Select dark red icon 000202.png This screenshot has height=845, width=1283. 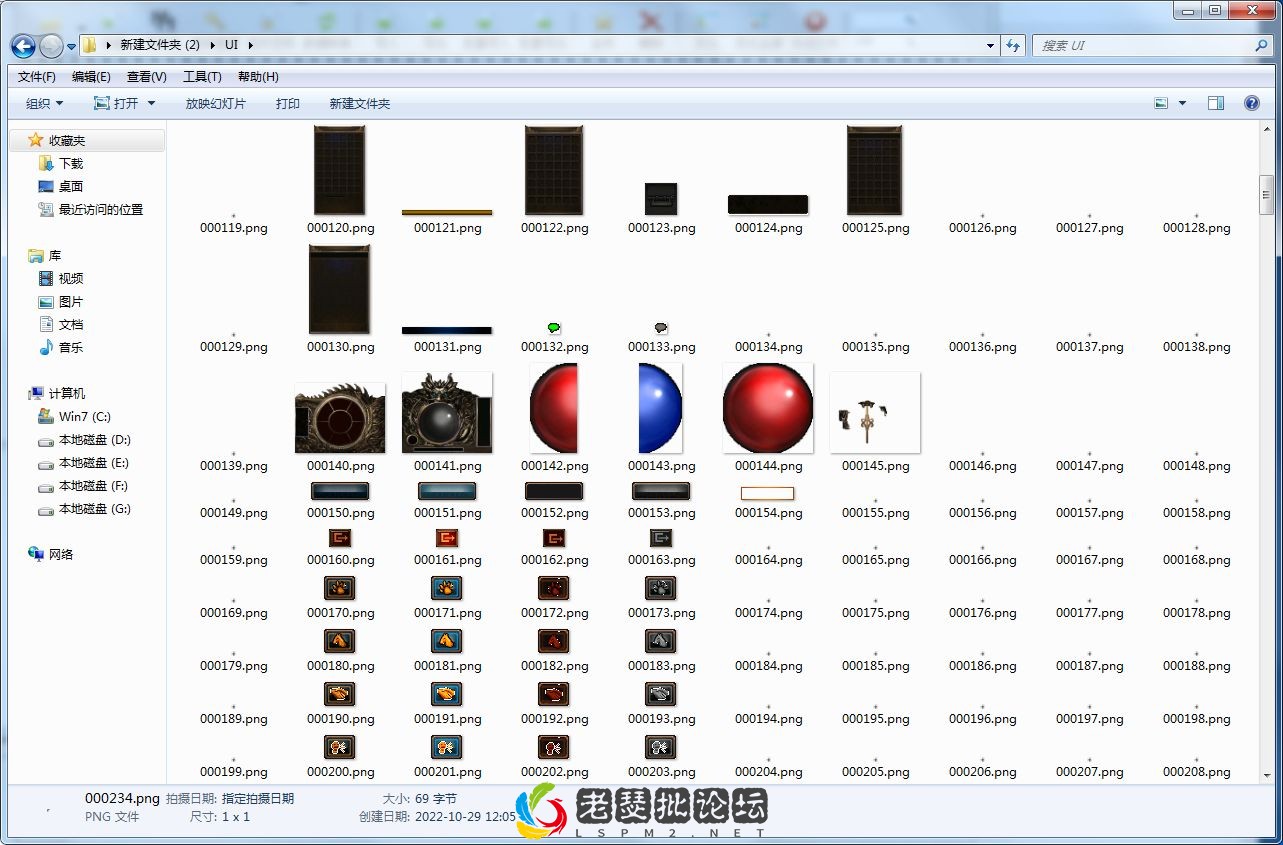point(554,747)
